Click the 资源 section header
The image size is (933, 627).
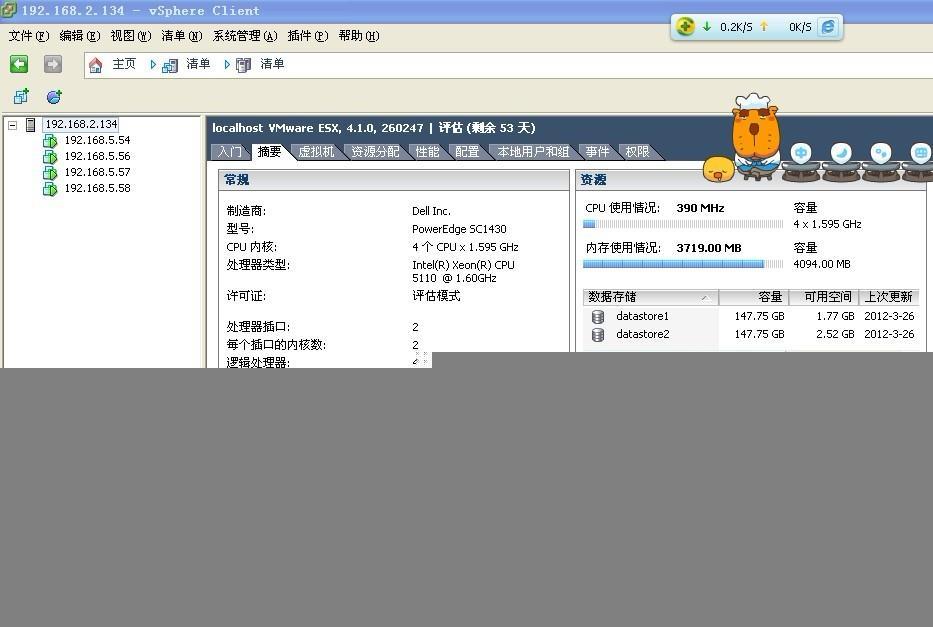[x=593, y=180]
